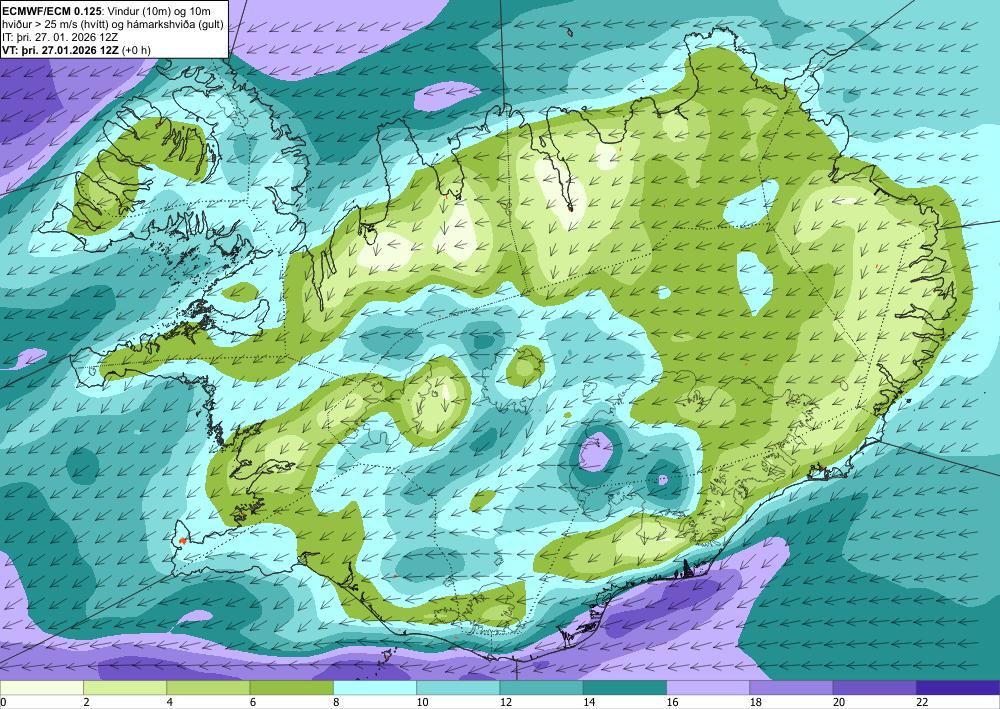Click the valid time "VT: þri. 27.01.2026 12Z (+0 h)"
Viewport: 1000px width, 709px height.
[x=77, y=49]
